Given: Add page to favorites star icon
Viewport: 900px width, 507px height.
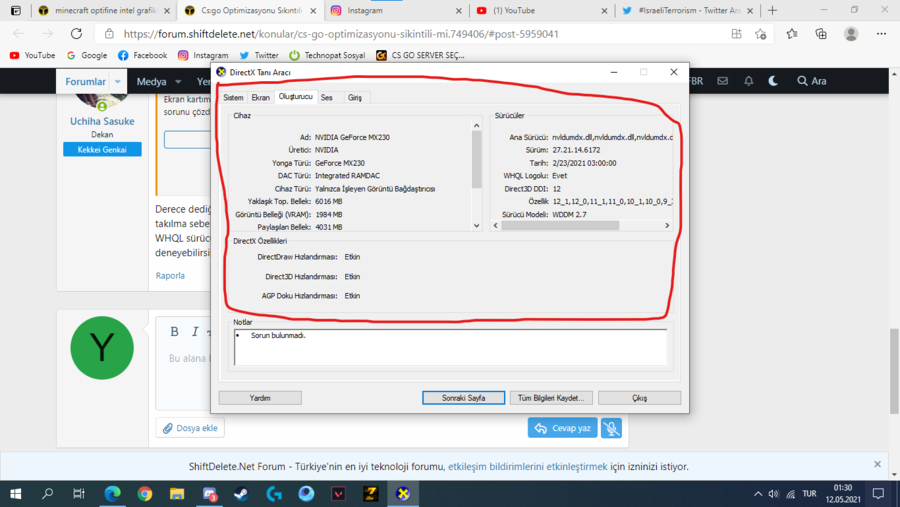Looking at the screenshot, I should (x=761, y=34).
